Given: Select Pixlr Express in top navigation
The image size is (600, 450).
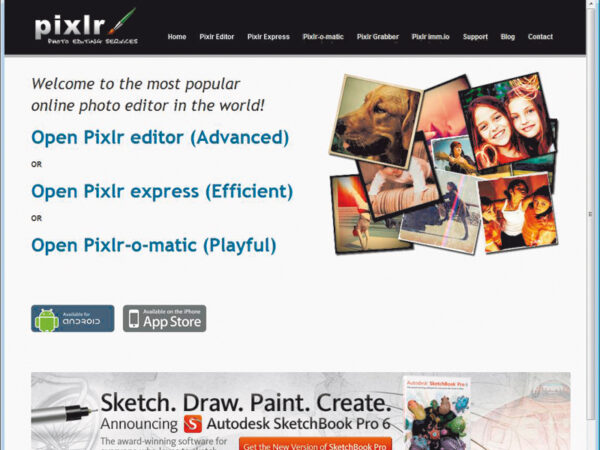Looking at the screenshot, I should (x=268, y=37).
